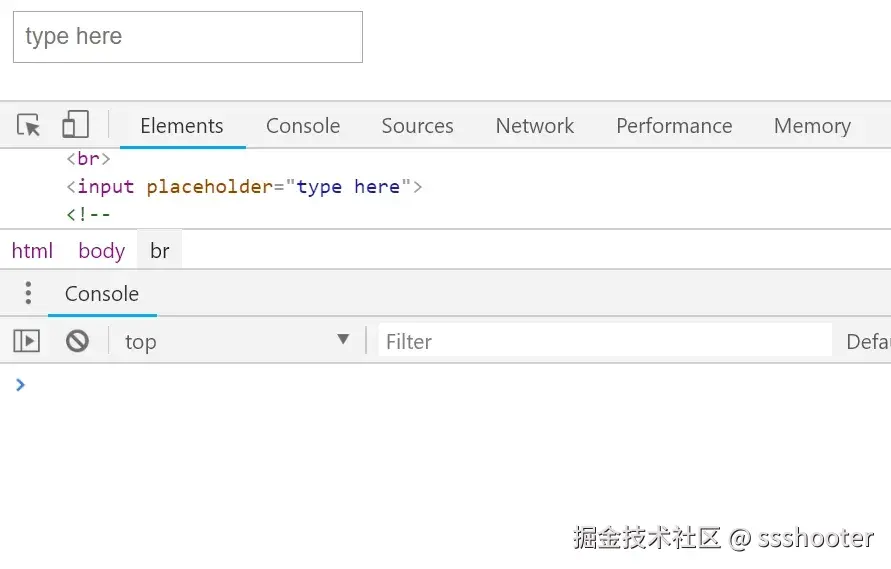Open the Network tab
This screenshot has height=569, width=891.
coord(535,126)
